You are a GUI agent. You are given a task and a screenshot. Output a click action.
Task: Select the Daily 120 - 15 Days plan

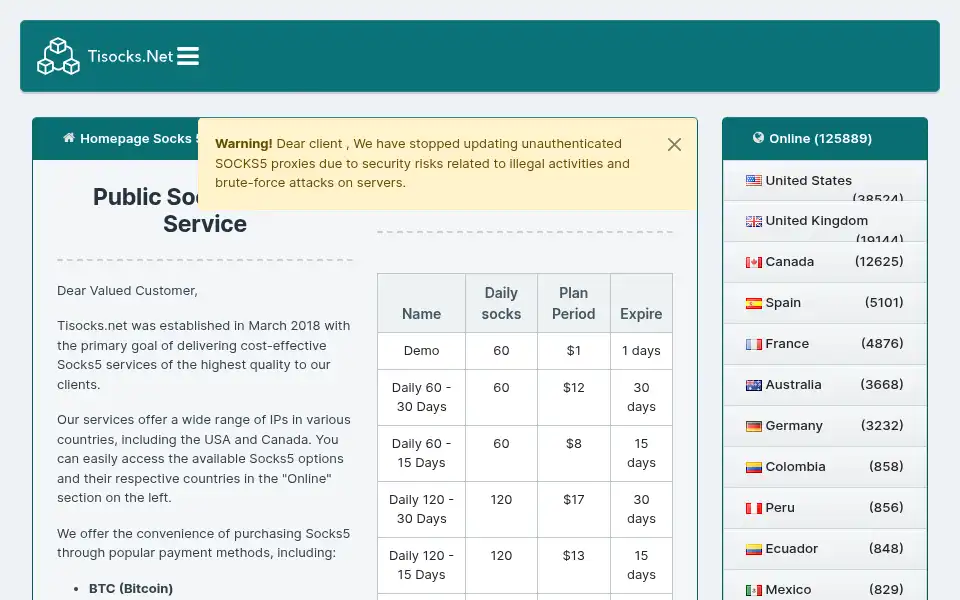point(421,565)
